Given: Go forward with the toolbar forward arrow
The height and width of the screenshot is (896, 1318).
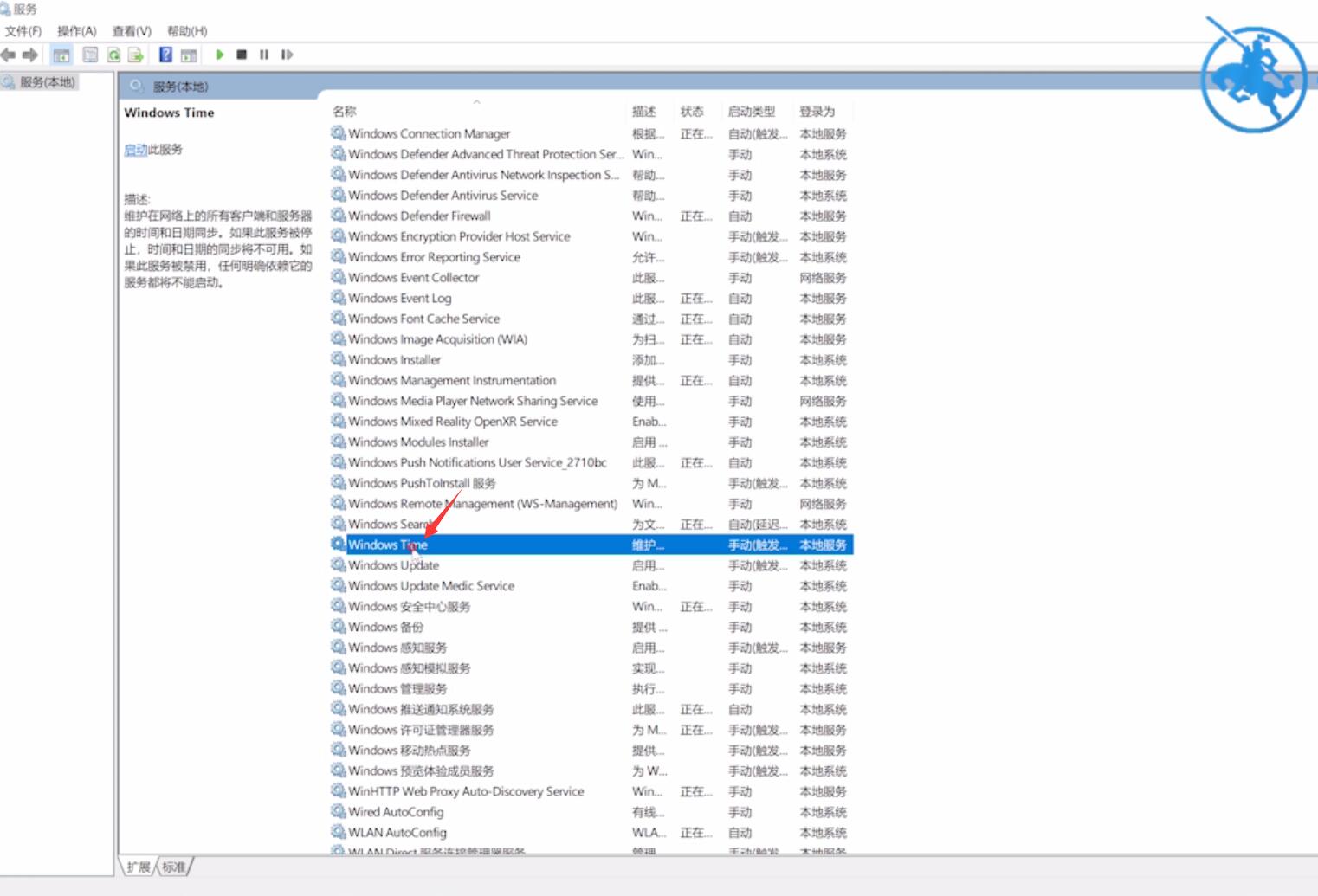Looking at the screenshot, I should [30, 55].
